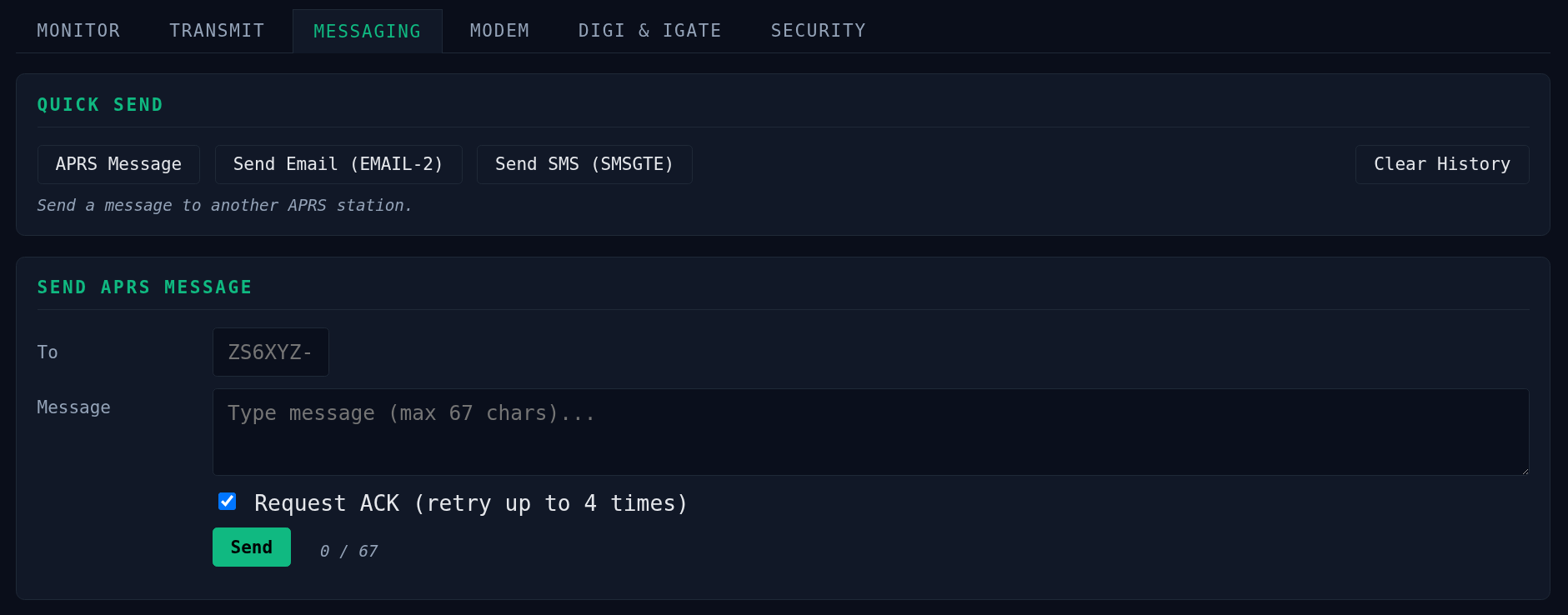This screenshot has height=615, width=1568.
Task: Choose the APRS Message quick send option
Action: (x=118, y=164)
